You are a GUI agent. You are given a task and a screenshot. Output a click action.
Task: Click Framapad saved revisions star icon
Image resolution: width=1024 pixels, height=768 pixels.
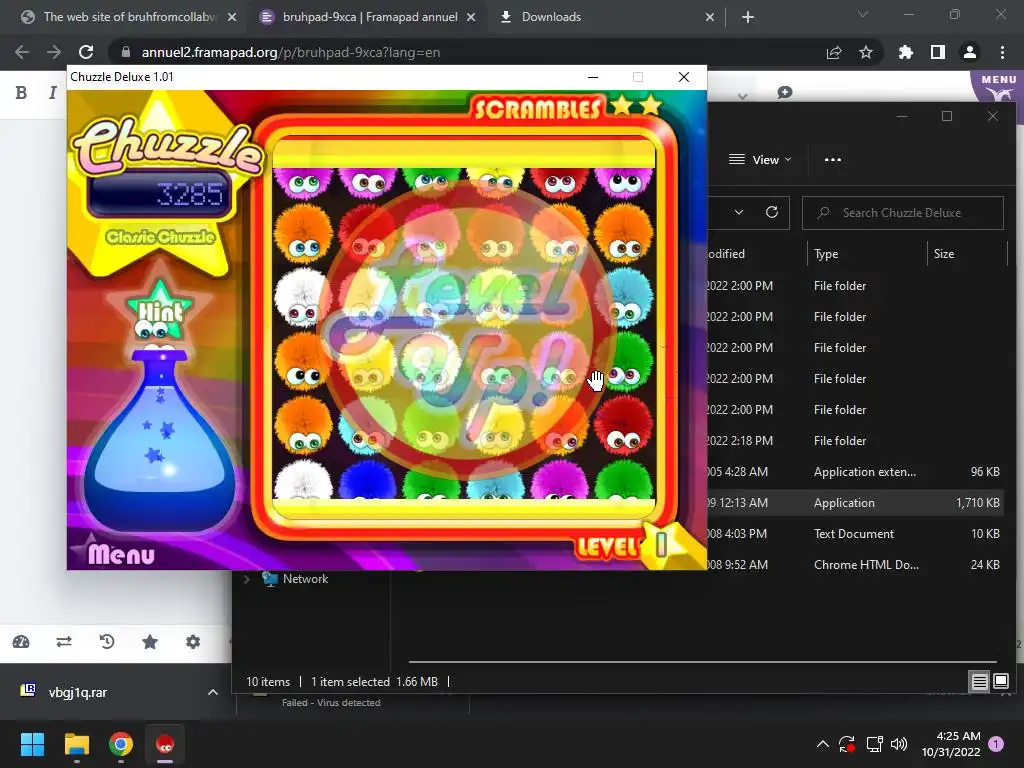(150, 642)
